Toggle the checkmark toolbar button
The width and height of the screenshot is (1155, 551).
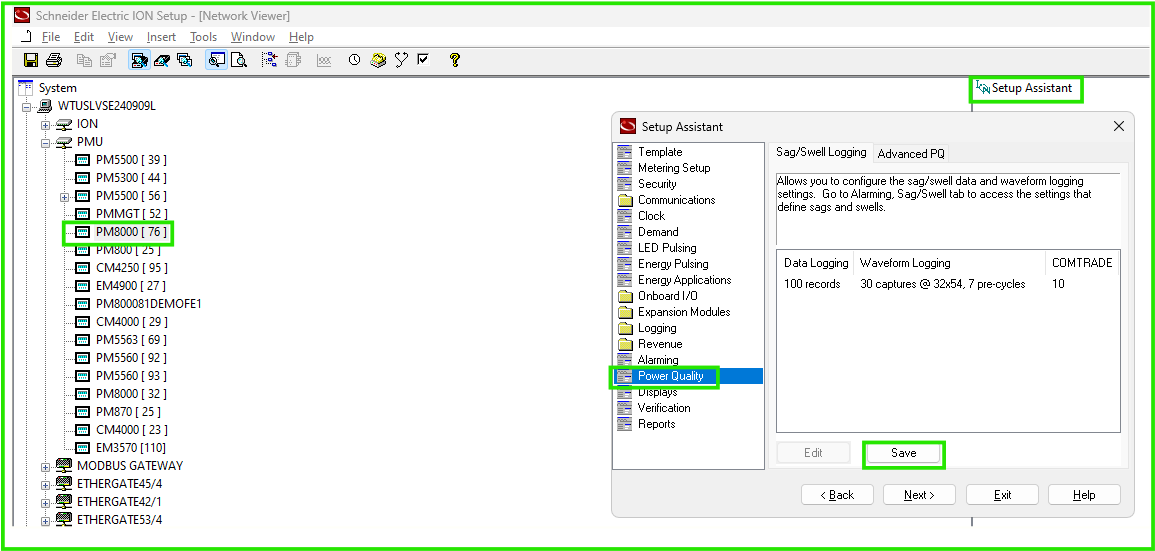pyautogui.click(x=423, y=60)
